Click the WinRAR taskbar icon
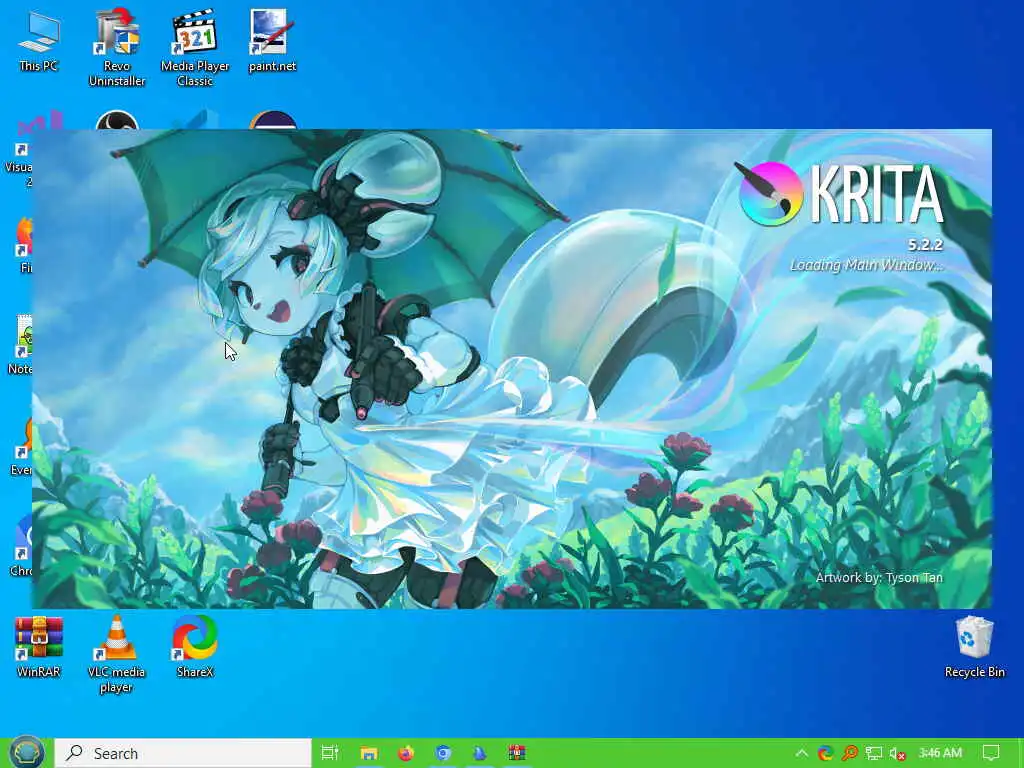This screenshot has width=1024, height=768. point(517,753)
